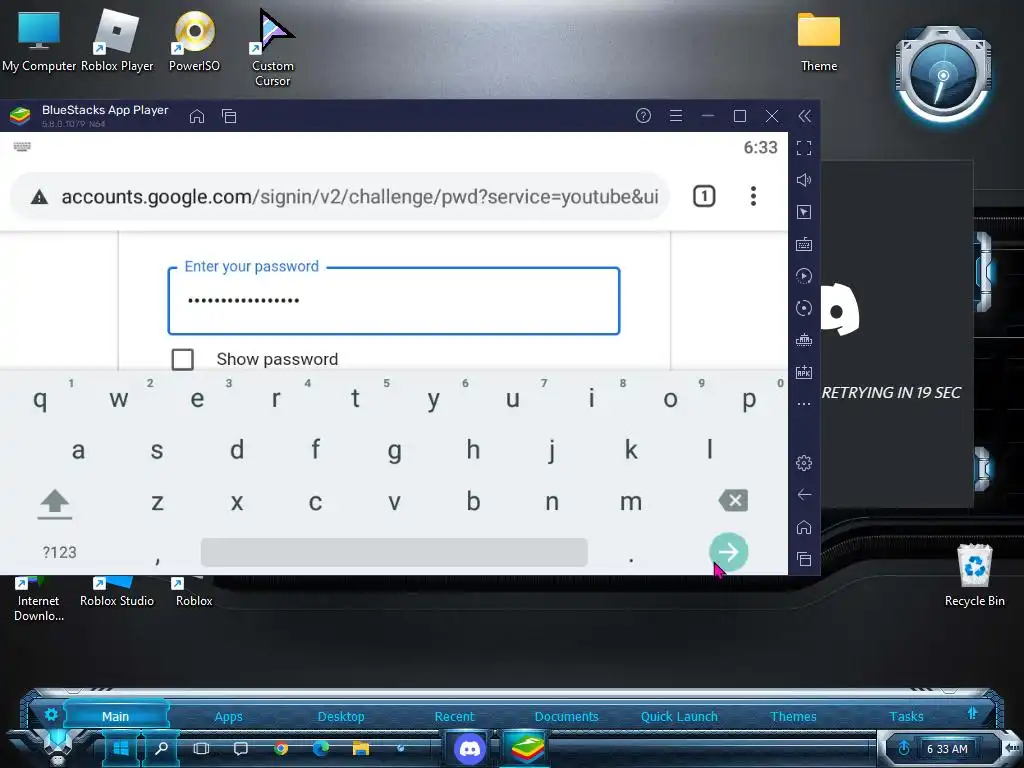This screenshot has width=1024, height=768.
Task: Tap the q key
Action: (40, 398)
